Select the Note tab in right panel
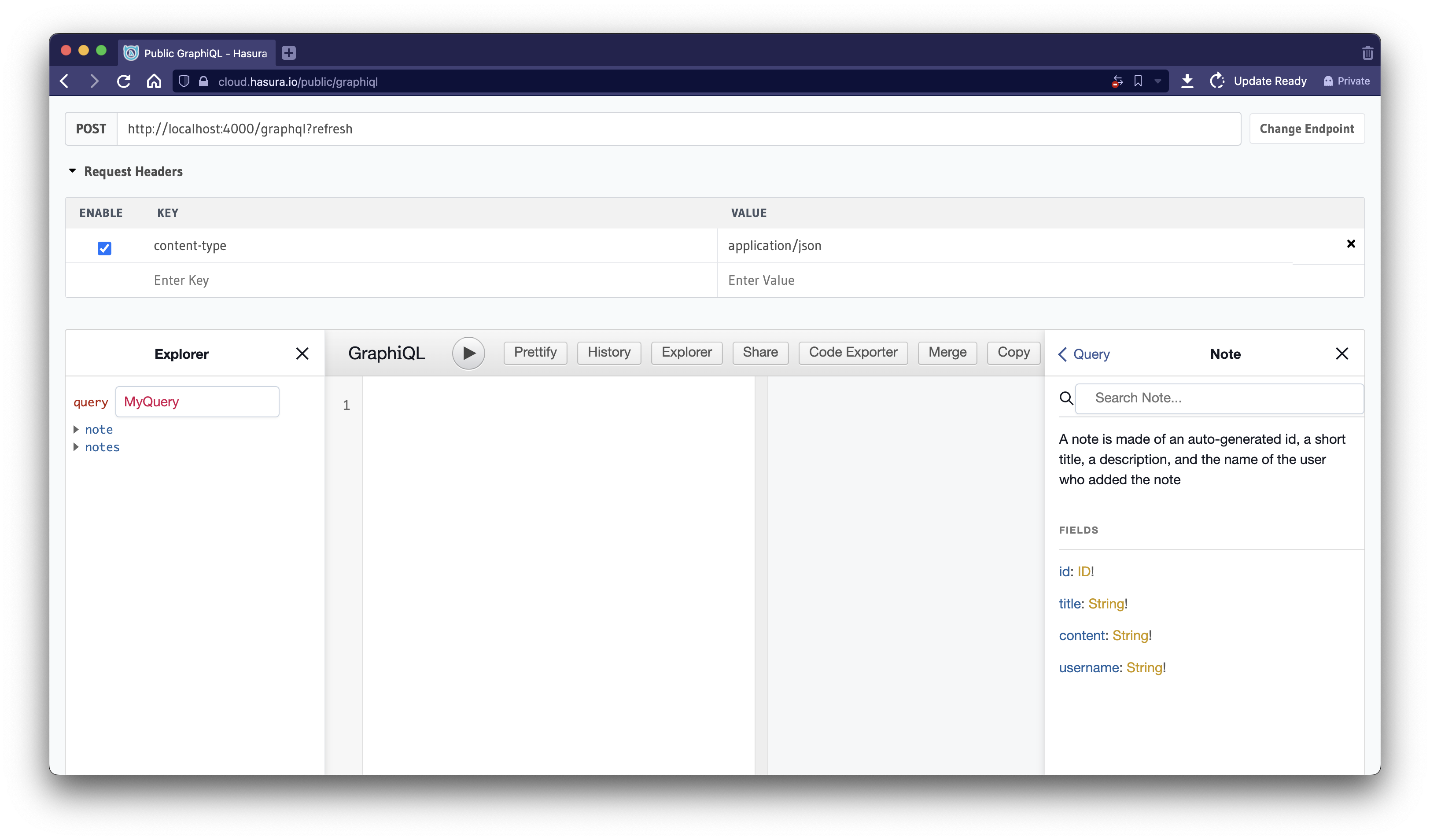The height and width of the screenshot is (840, 1430). pyautogui.click(x=1224, y=354)
